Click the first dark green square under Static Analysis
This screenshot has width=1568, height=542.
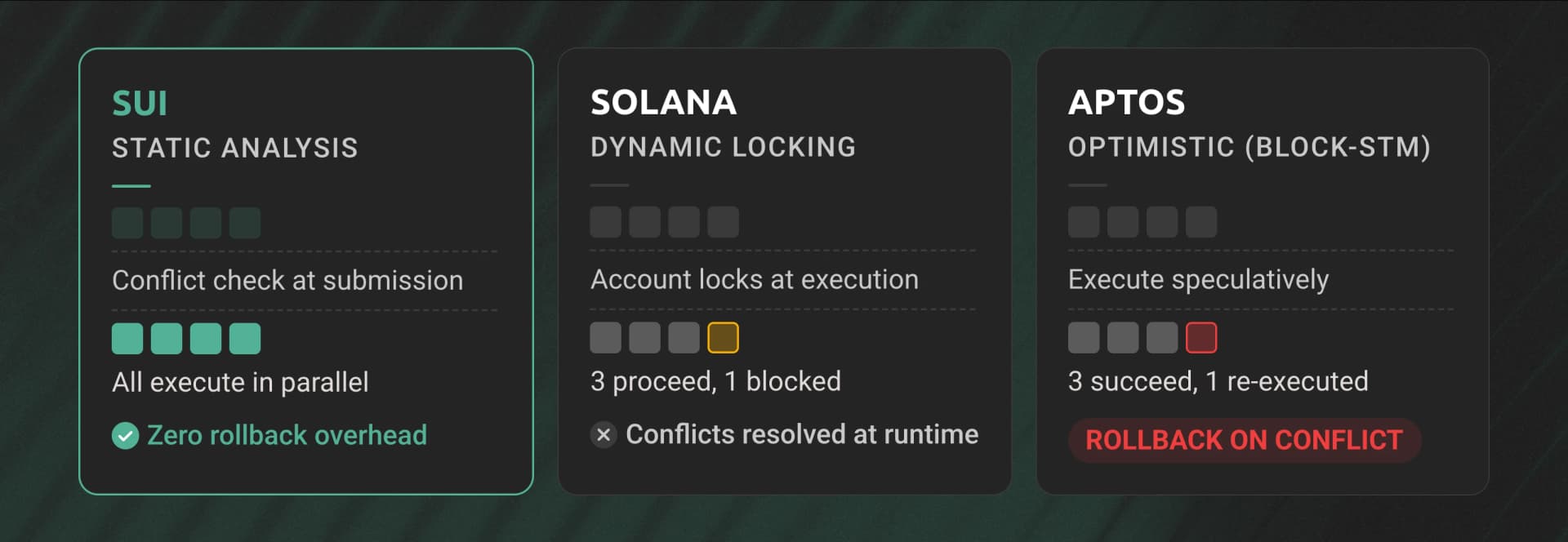(x=127, y=223)
